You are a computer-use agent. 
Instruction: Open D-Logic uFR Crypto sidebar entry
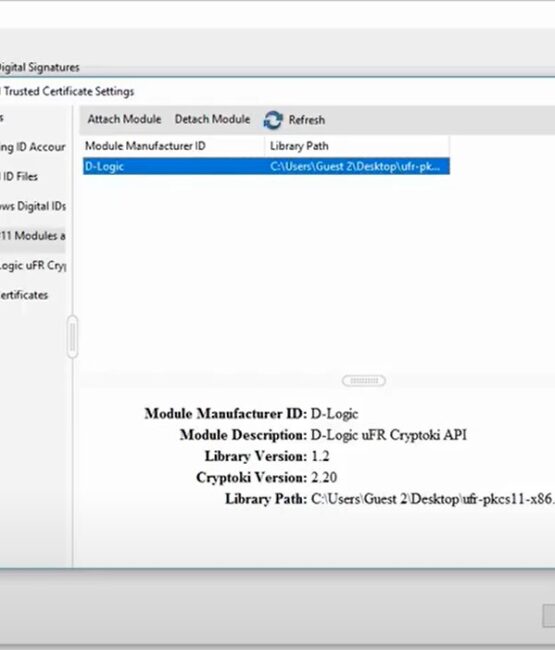(32, 265)
